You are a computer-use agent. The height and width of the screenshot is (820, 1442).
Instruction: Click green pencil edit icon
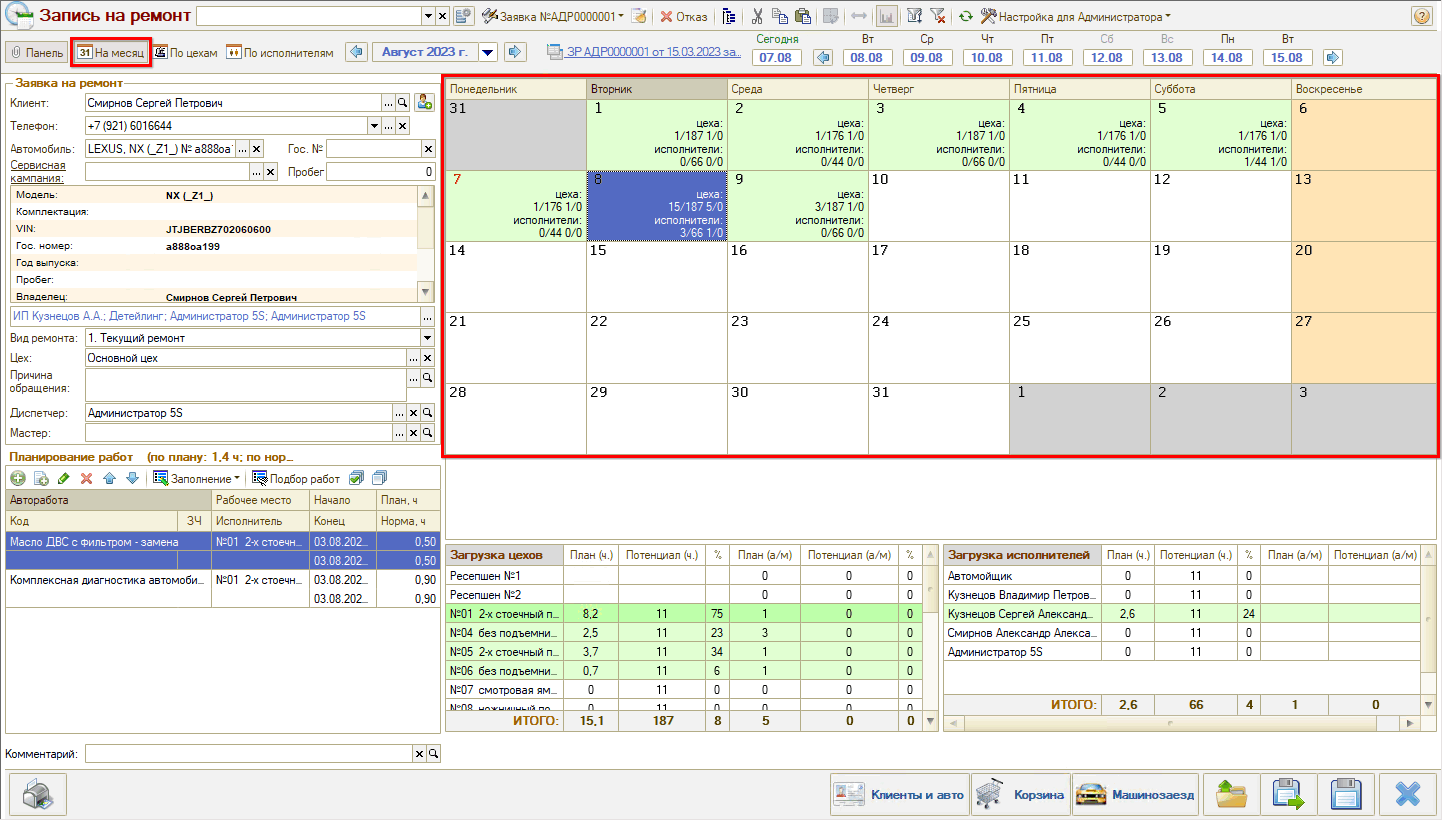coord(64,479)
